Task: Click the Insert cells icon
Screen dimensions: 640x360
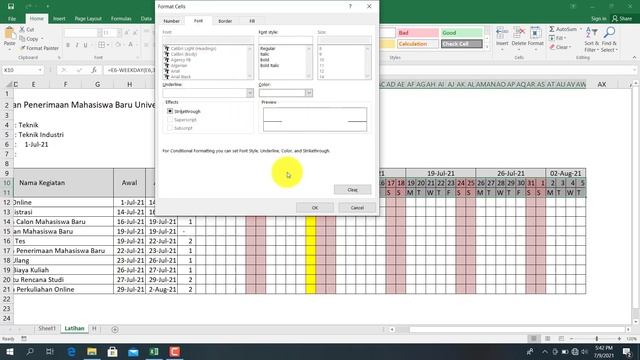Action: pyautogui.click(x=502, y=33)
